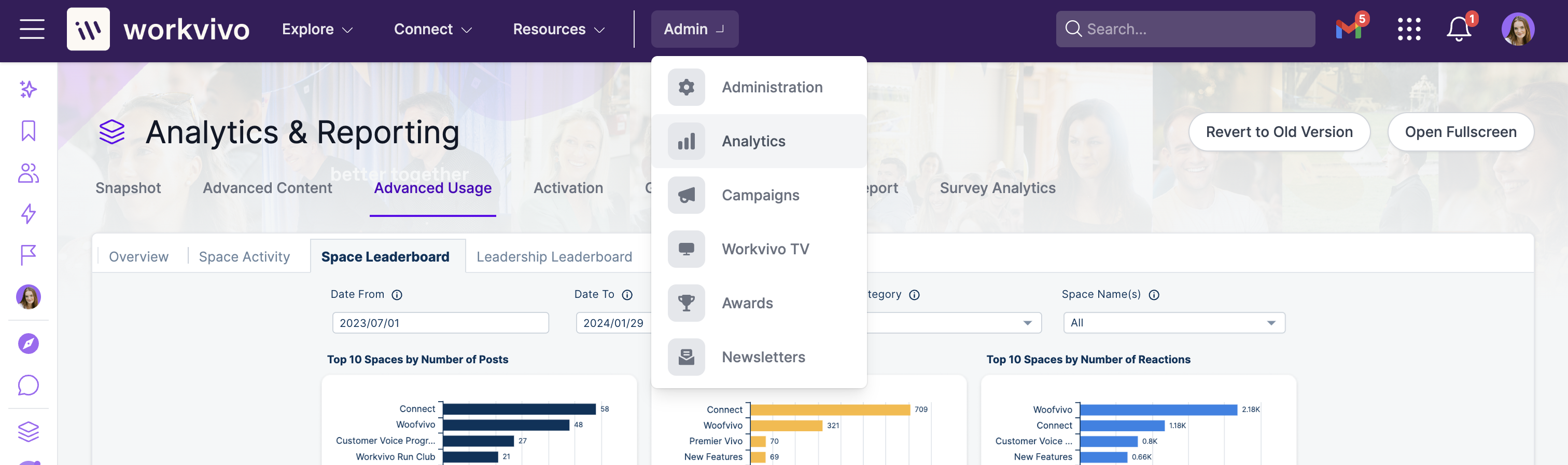Click the Administration gear icon
The width and height of the screenshot is (1568, 465).
686,87
